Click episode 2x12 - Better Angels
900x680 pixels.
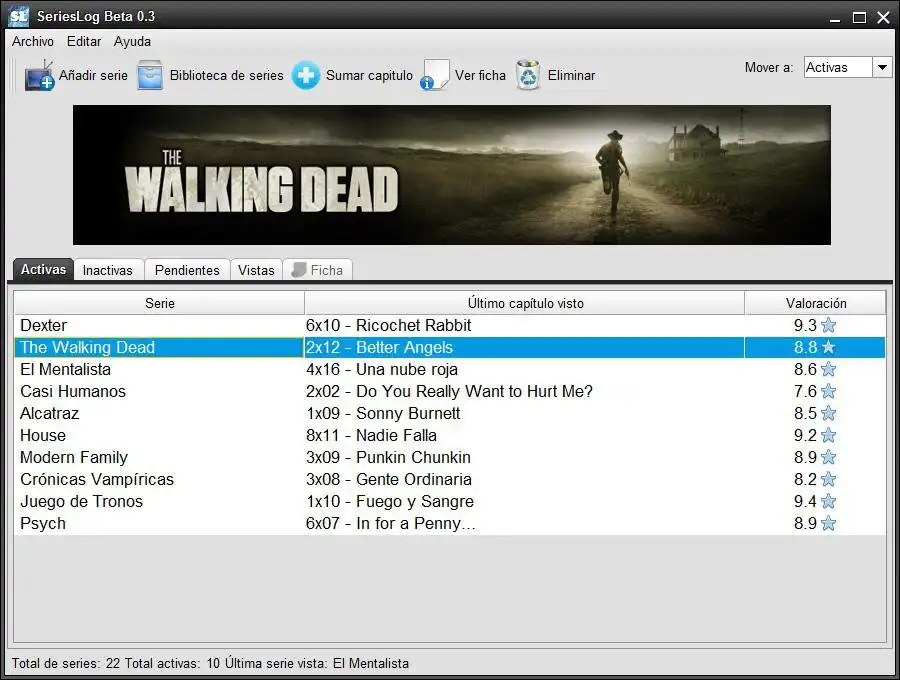(379, 347)
